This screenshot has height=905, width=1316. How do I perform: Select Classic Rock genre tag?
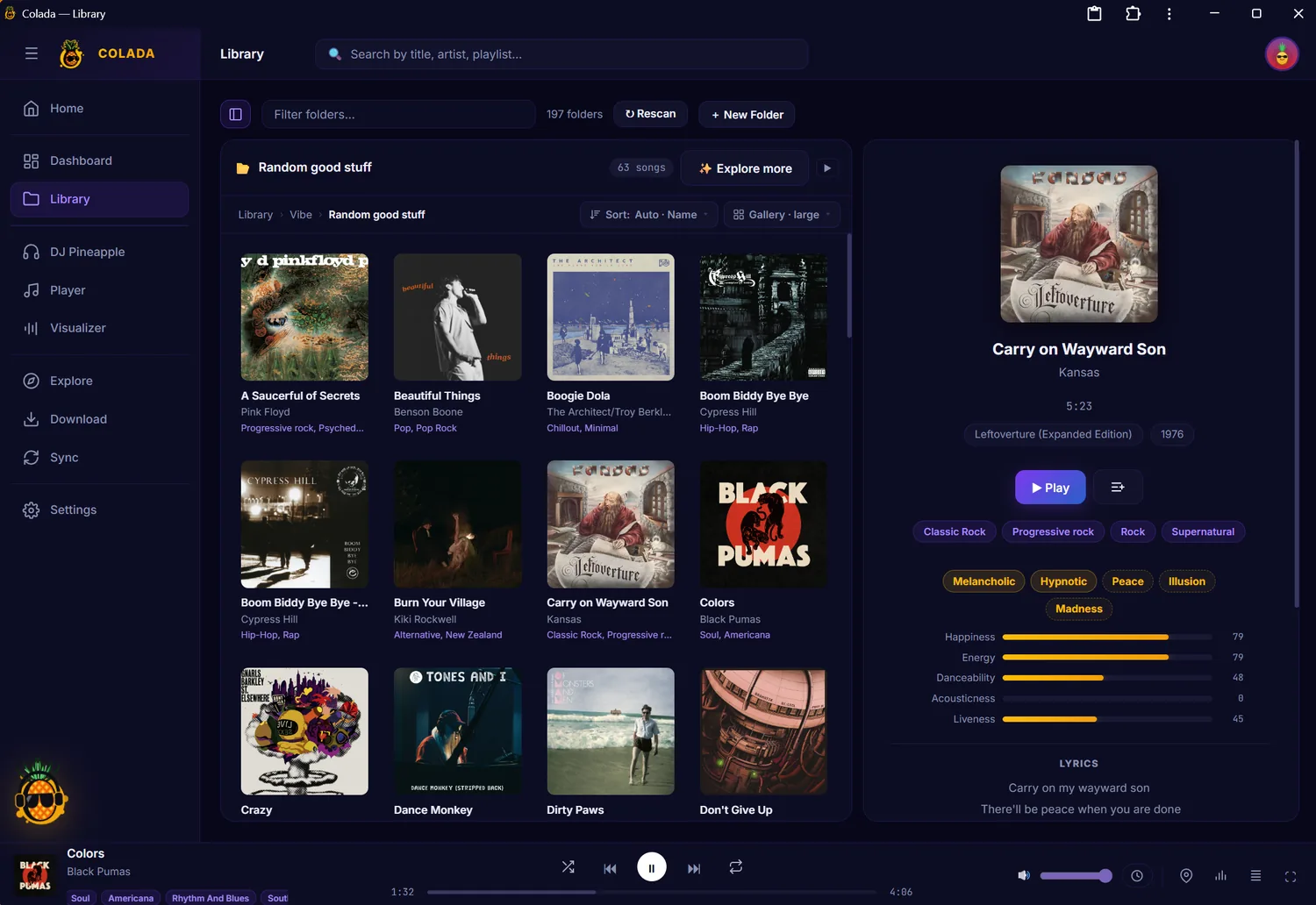[955, 531]
